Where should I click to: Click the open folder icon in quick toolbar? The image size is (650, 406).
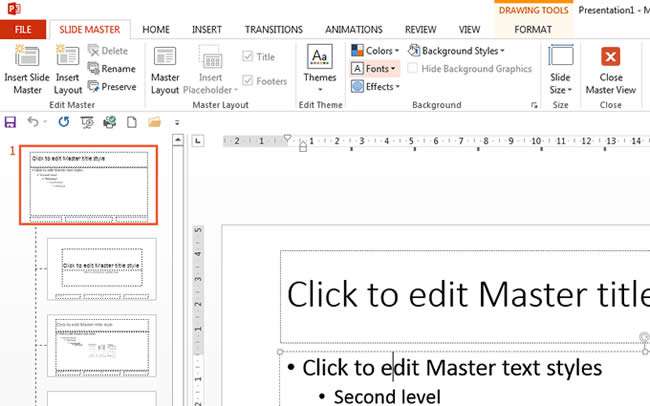click(x=154, y=122)
